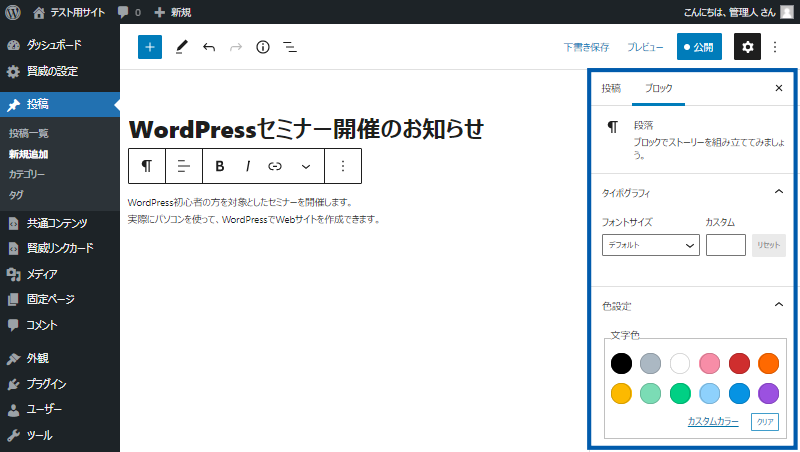Go to カテゴリー submenu

click(27, 174)
